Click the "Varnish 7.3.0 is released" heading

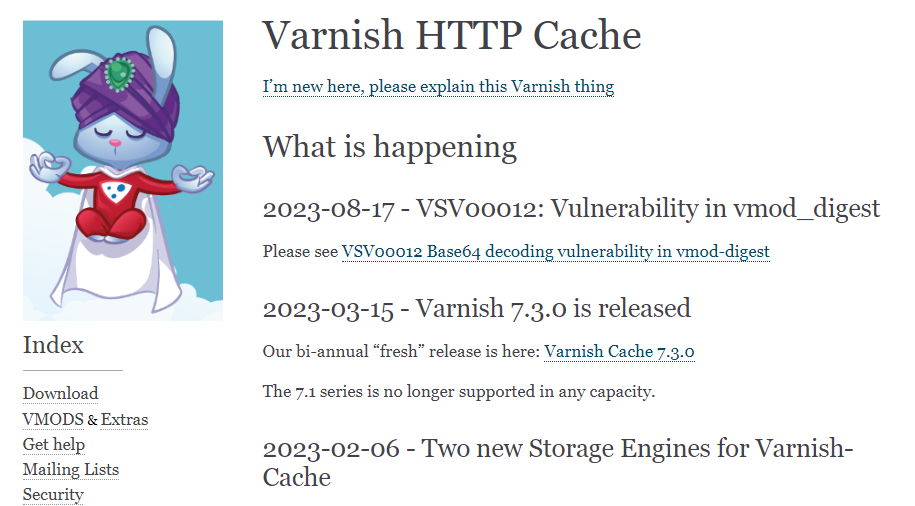pos(476,307)
